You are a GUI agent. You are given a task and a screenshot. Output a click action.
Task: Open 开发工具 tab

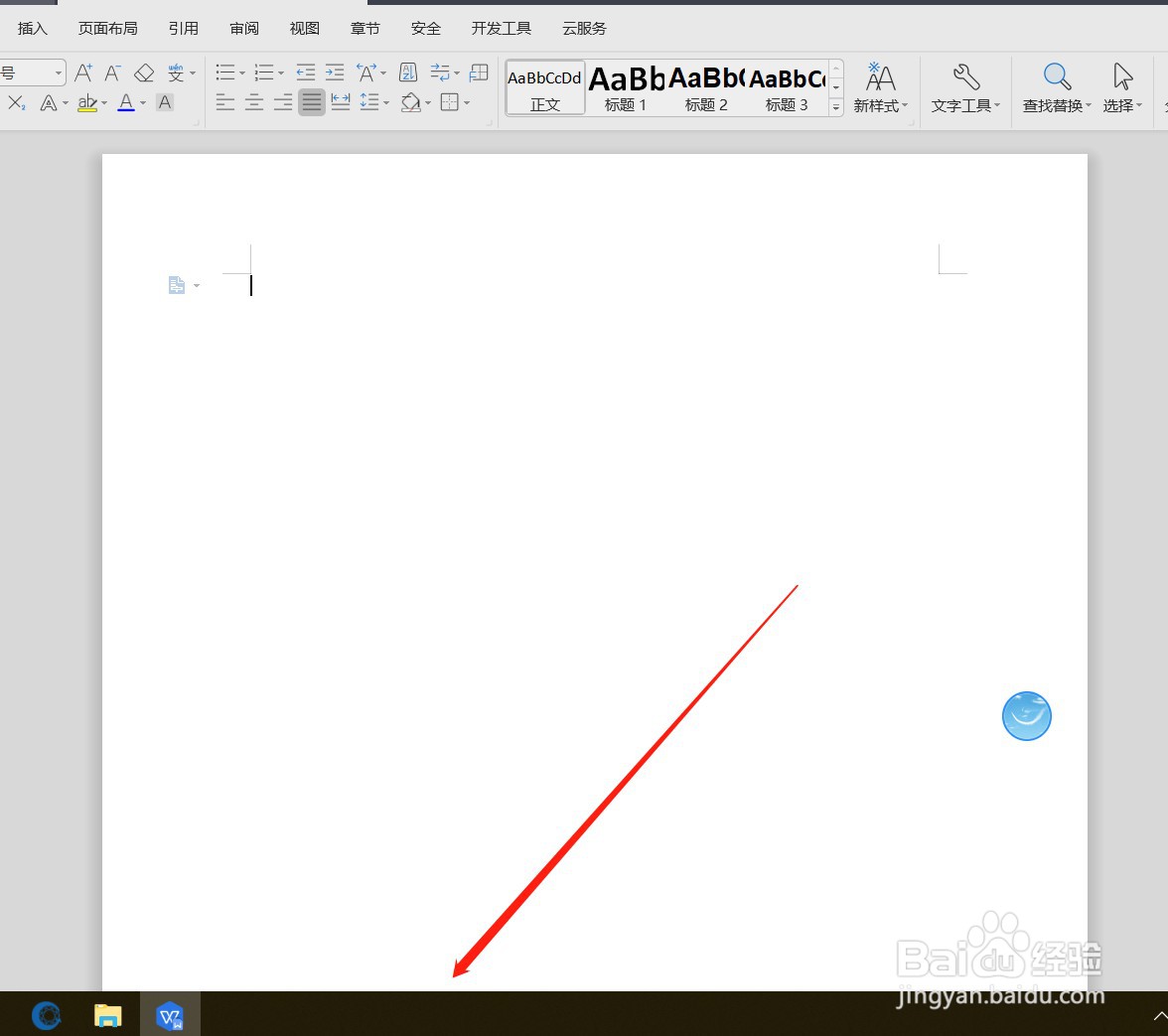(x=502, y=28)
